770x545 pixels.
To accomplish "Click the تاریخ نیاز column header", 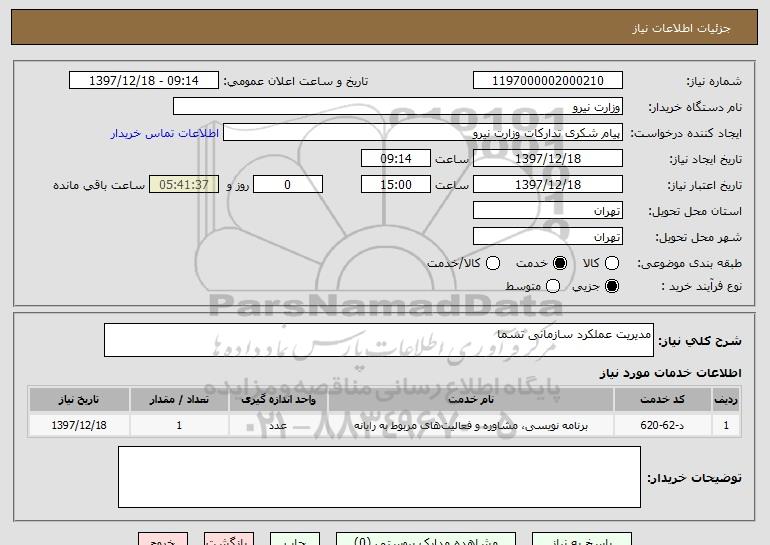I will [79, 400].
